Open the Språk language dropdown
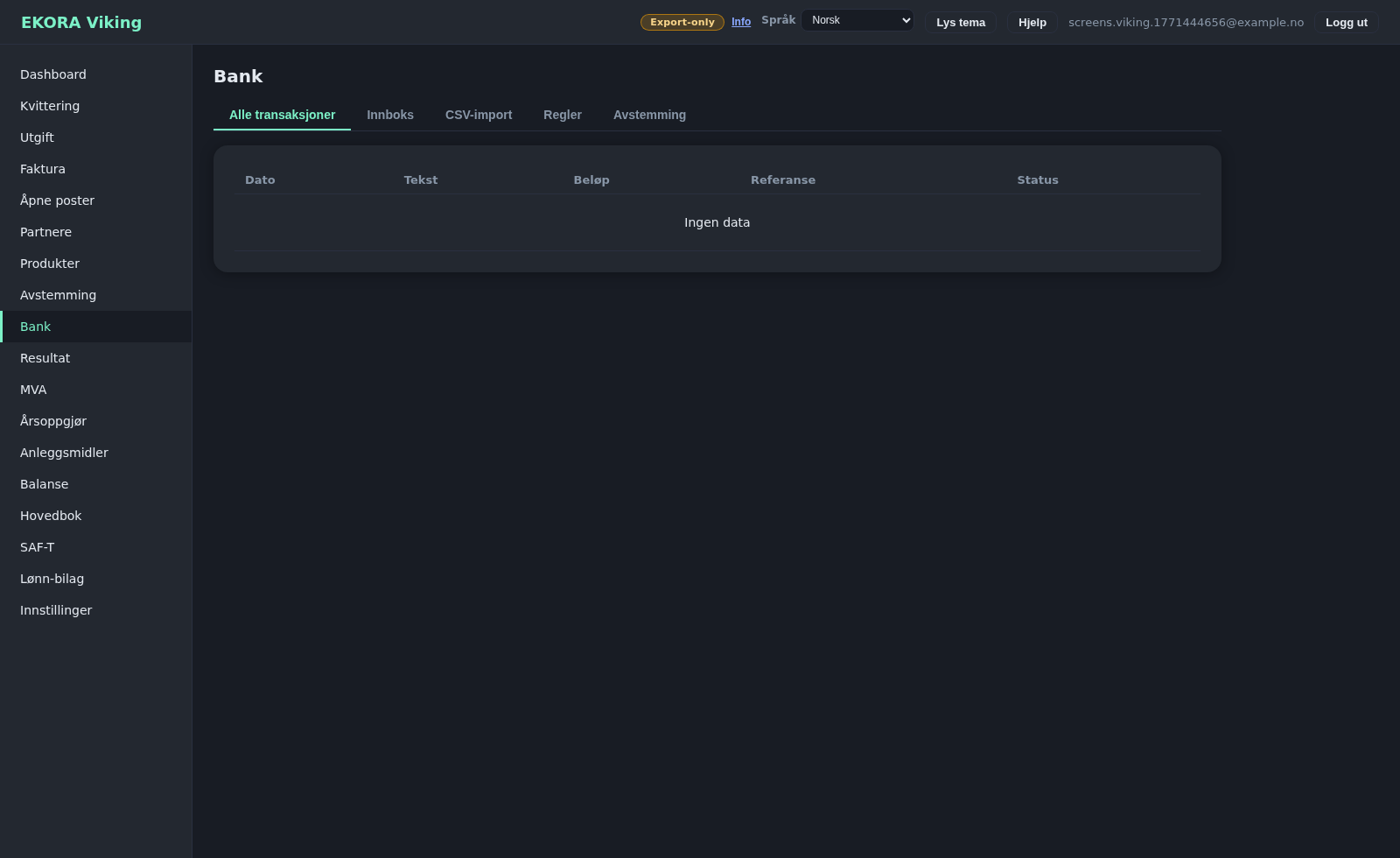This screenshot has width=1400, height=858. (857, 20)
